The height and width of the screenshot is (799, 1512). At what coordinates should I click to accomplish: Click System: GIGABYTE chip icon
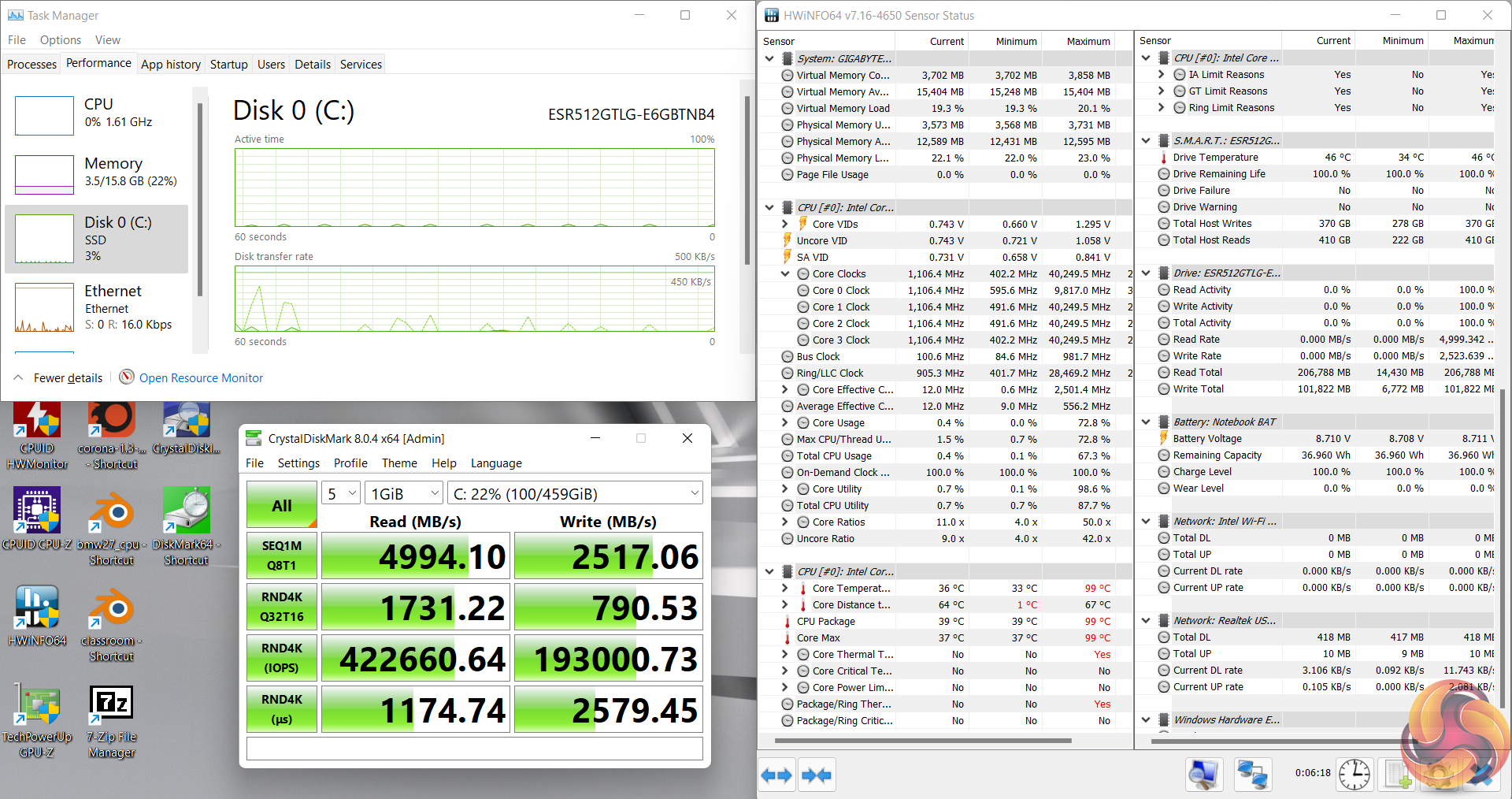tap(787, 58)
